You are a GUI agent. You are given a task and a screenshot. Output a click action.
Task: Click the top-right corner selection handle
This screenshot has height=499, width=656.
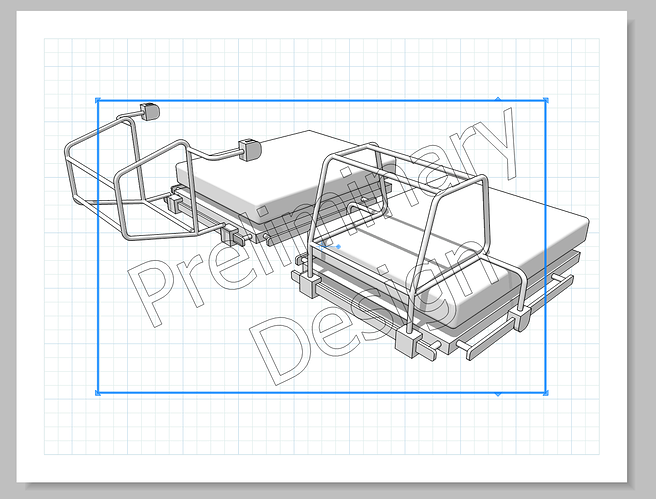pyautogui.click(x=546, y=100)
